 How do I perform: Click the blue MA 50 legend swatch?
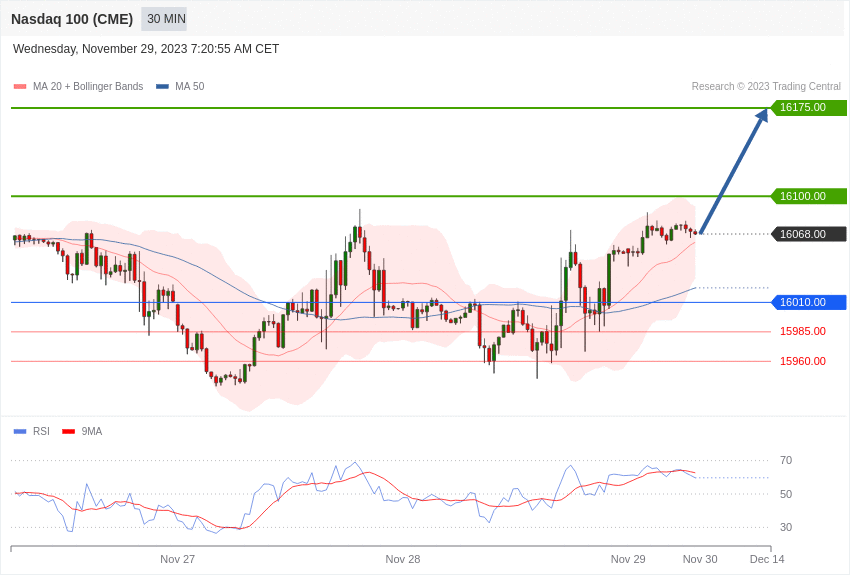point(162,87)
